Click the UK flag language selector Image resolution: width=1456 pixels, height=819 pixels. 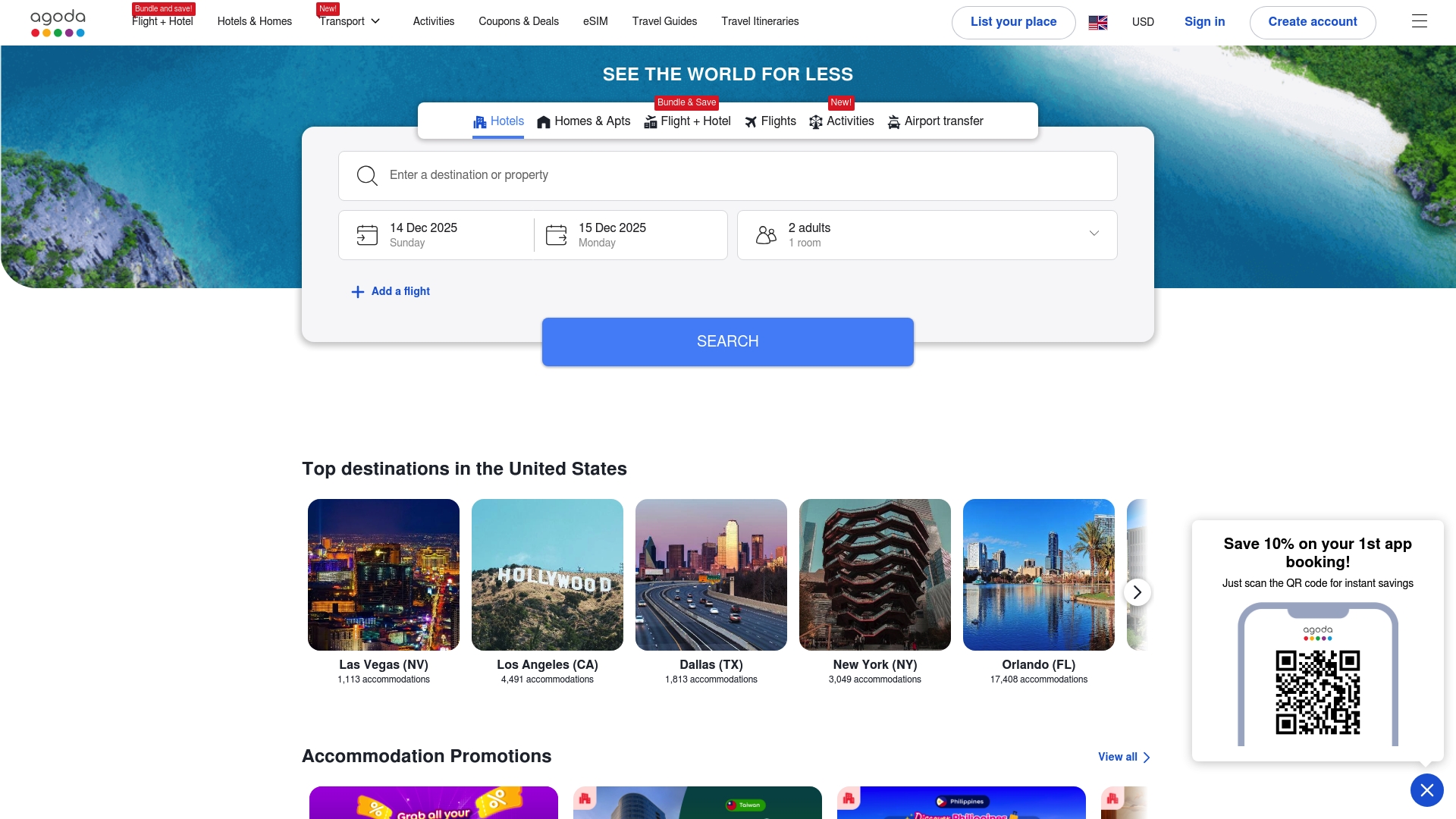(x=1097, y=22)
